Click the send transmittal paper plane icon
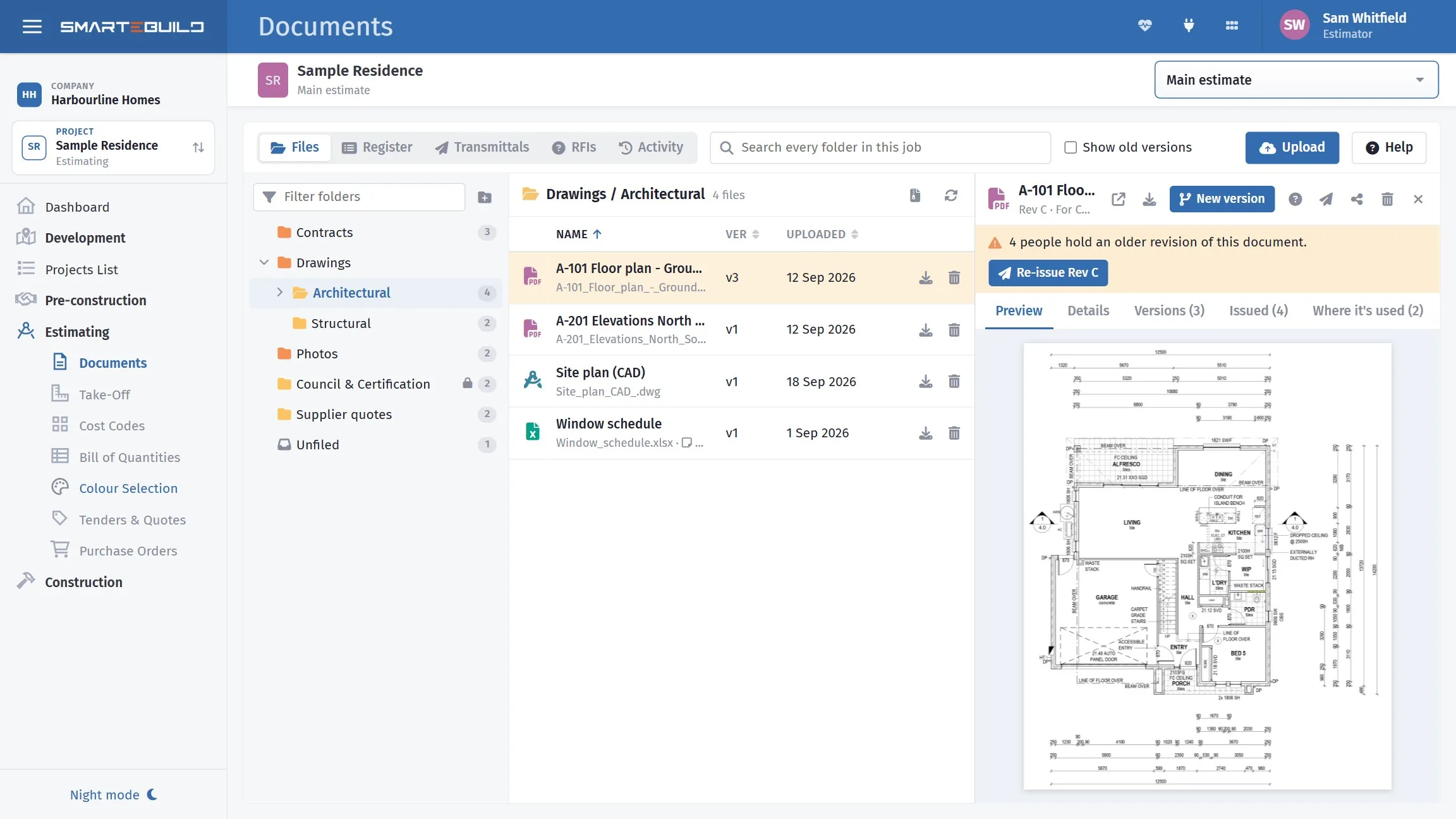 1326,199
